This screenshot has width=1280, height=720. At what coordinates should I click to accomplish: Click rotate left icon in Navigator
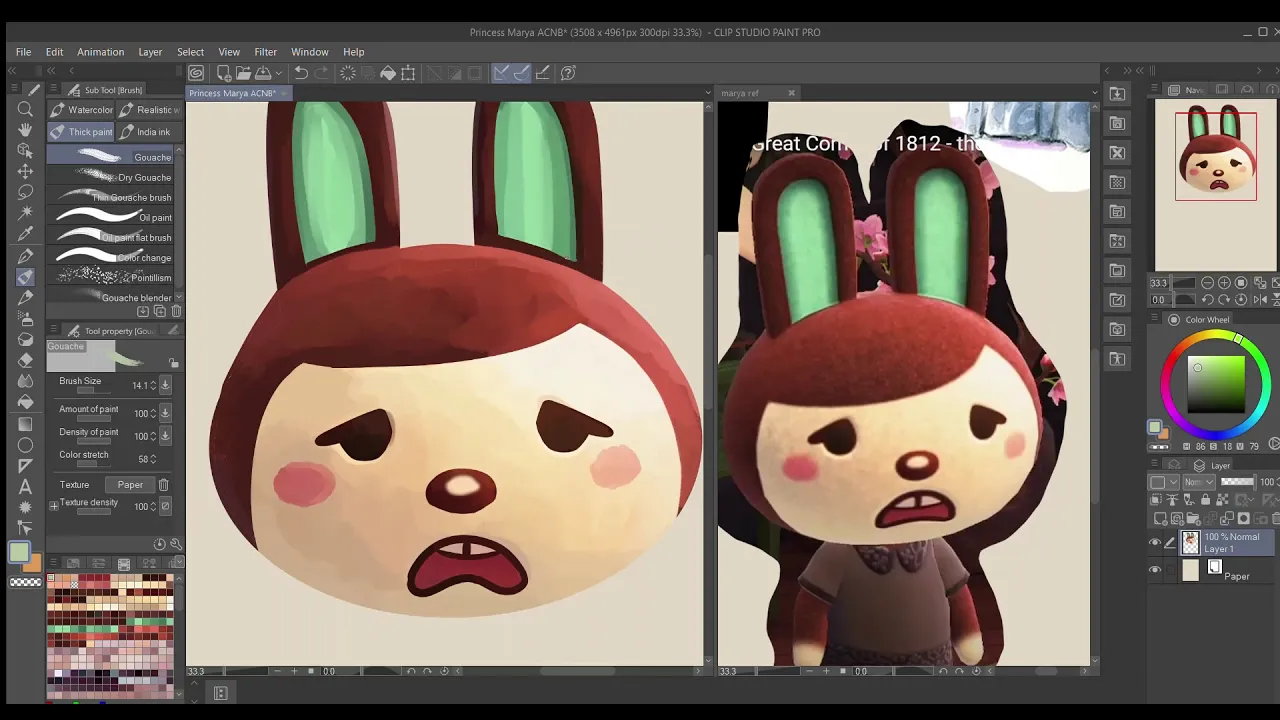[1208, 300]
